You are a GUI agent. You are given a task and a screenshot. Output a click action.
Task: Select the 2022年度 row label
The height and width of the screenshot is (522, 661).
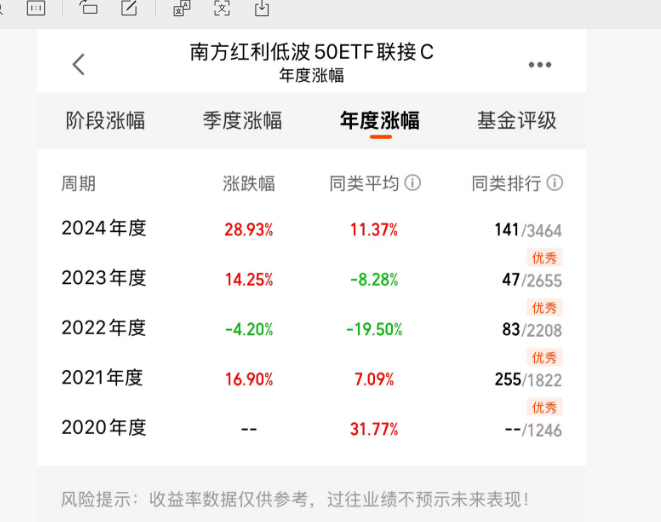104,328
